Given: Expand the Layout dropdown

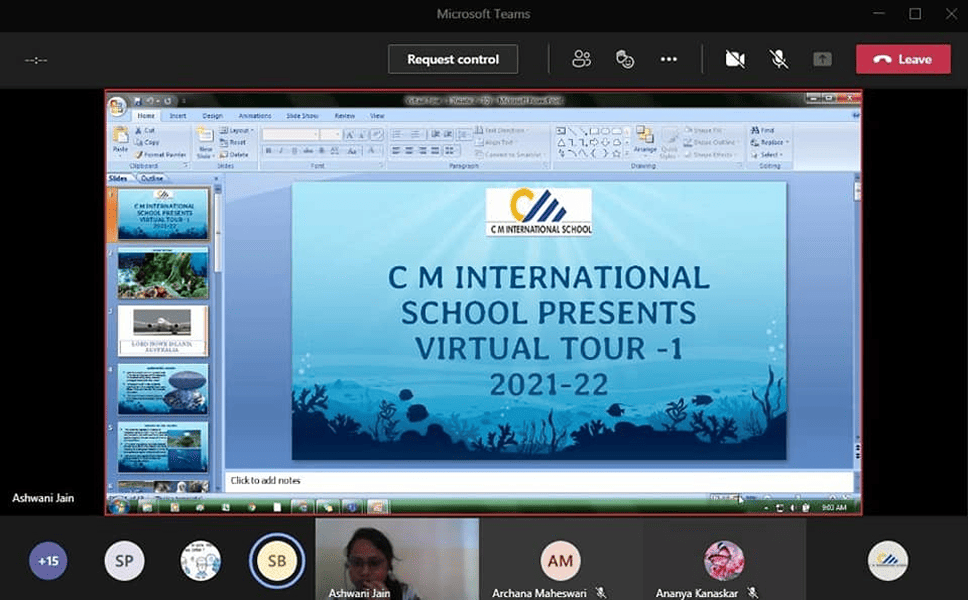Looking at the screenshot, I should coord(237,131).
